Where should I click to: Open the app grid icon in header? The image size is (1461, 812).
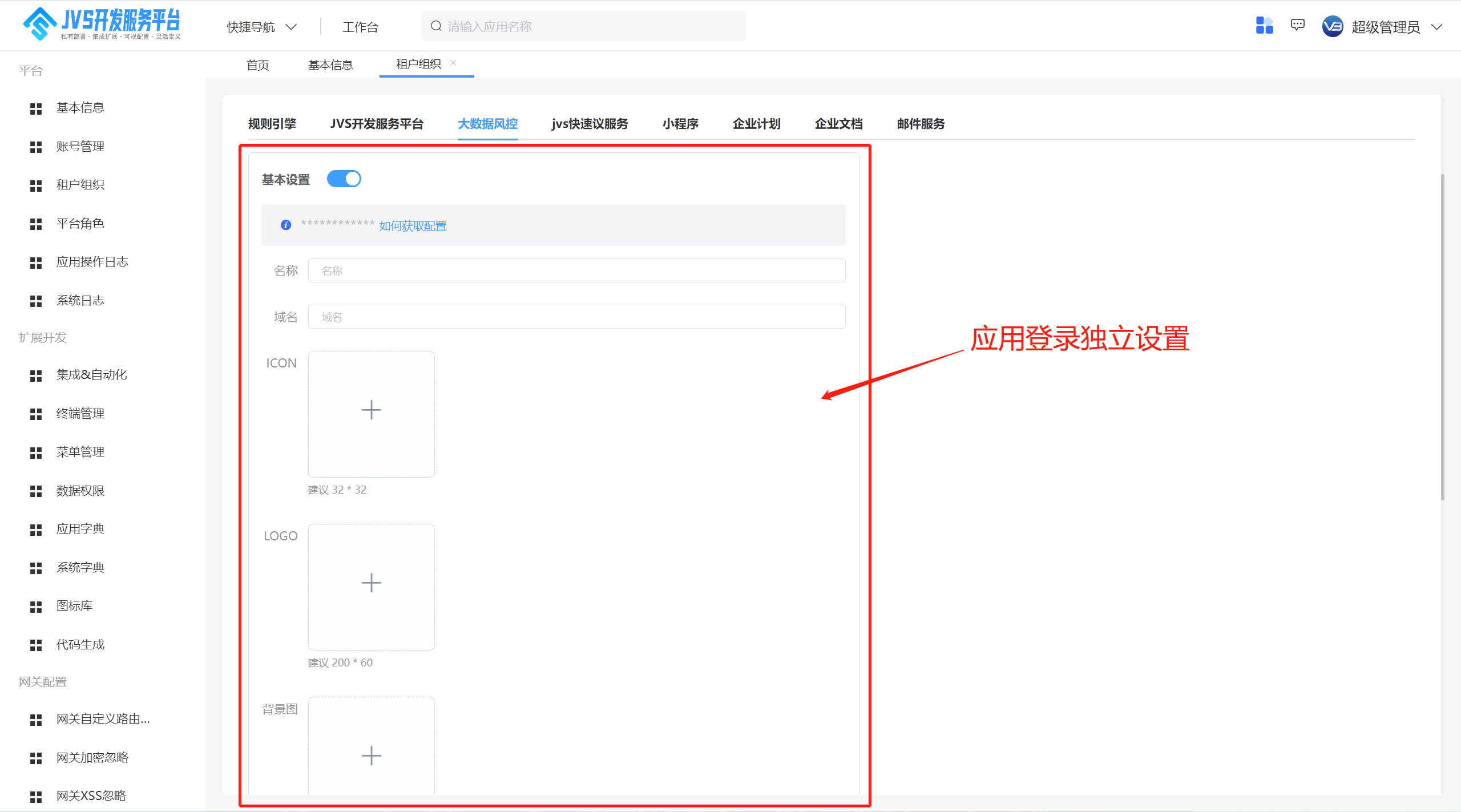click(1264, 26)
